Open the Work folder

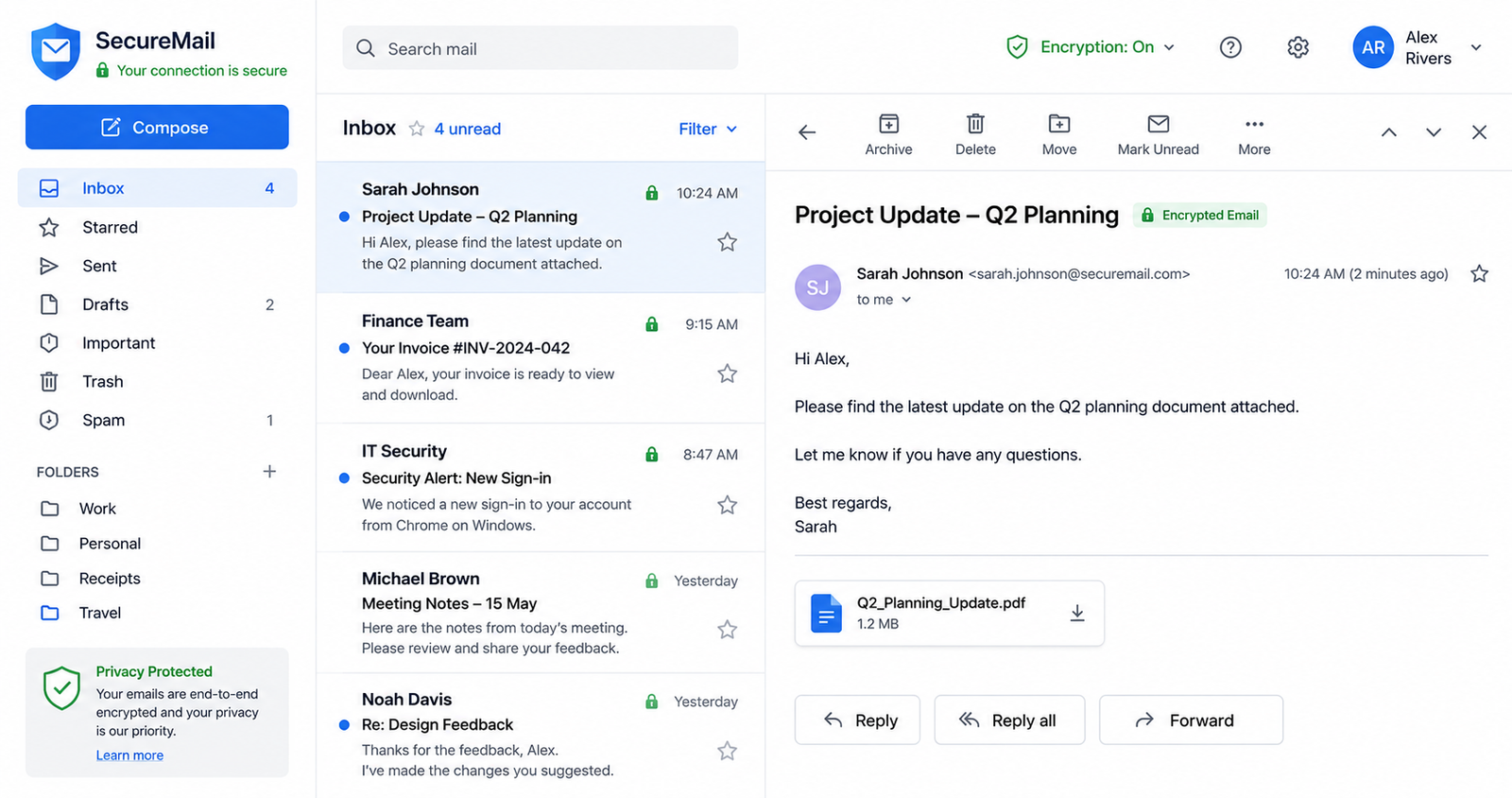tap(158, 509)
